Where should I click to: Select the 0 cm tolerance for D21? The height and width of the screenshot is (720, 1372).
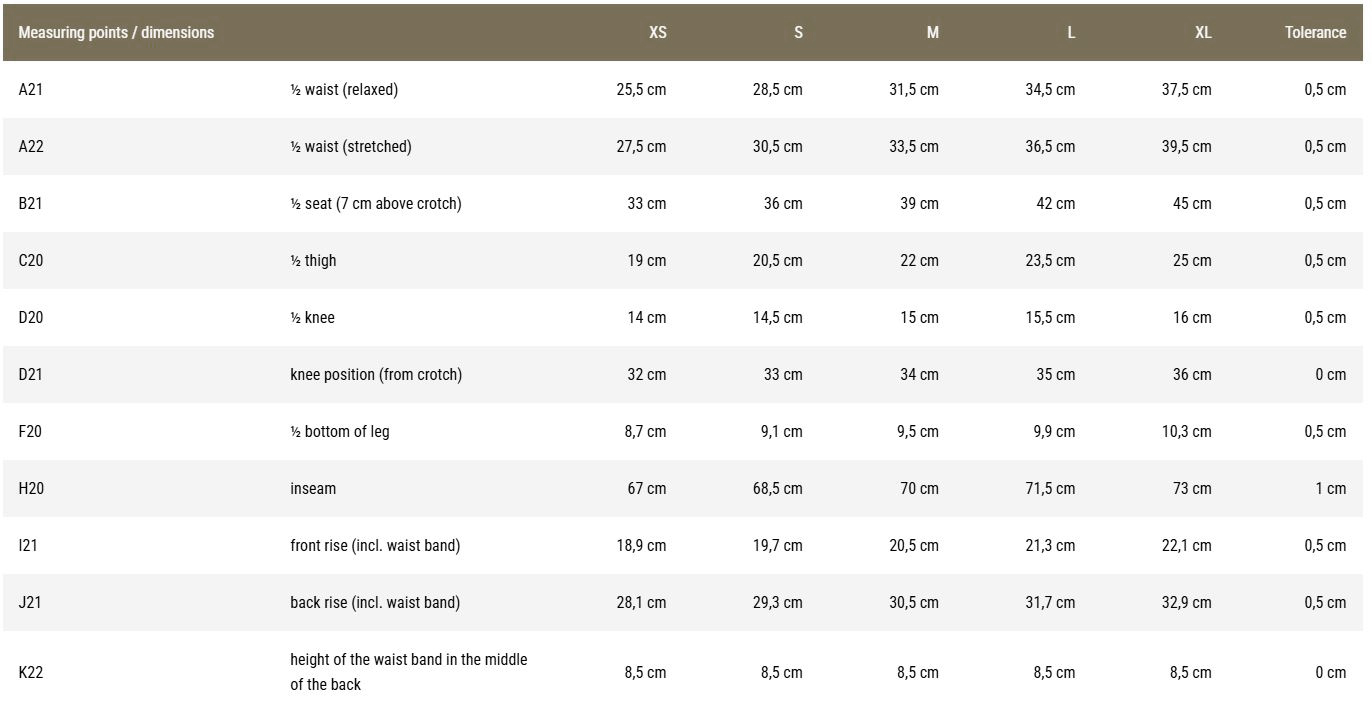click(1330, 374)
